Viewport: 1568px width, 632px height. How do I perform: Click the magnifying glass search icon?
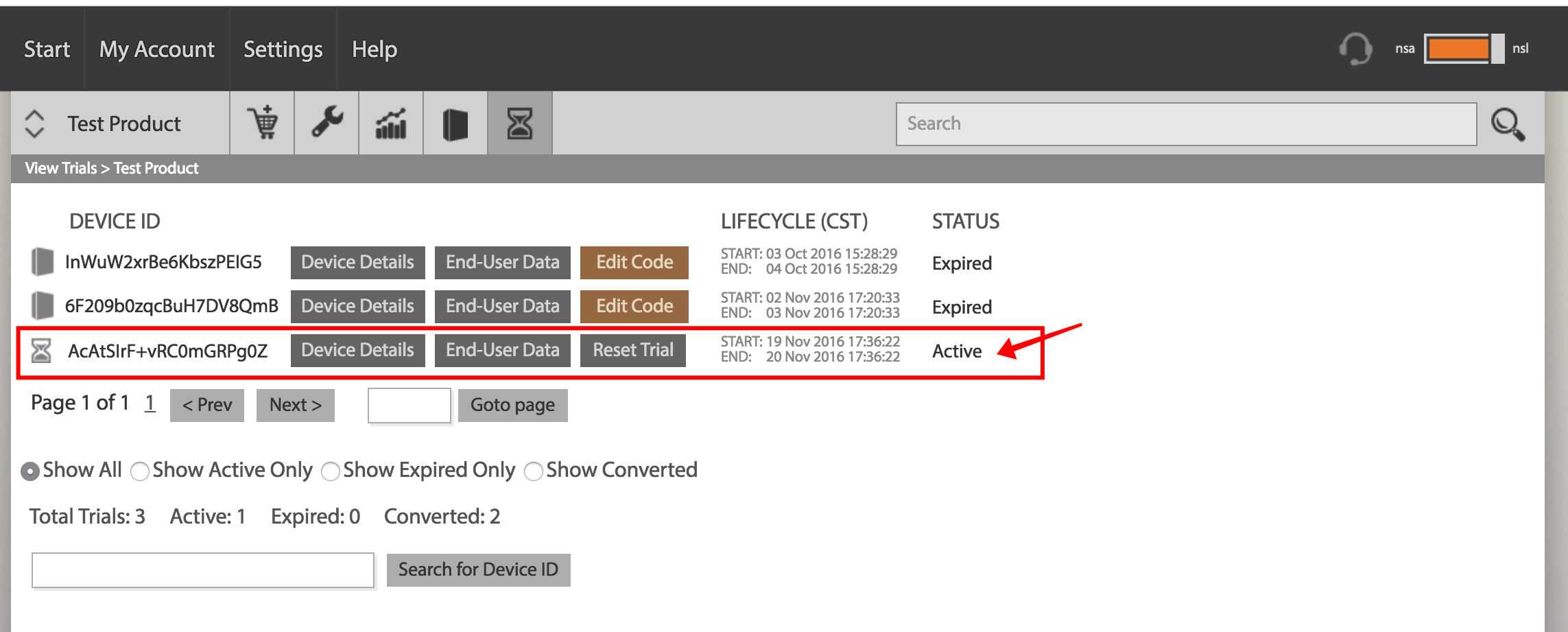1508,124
